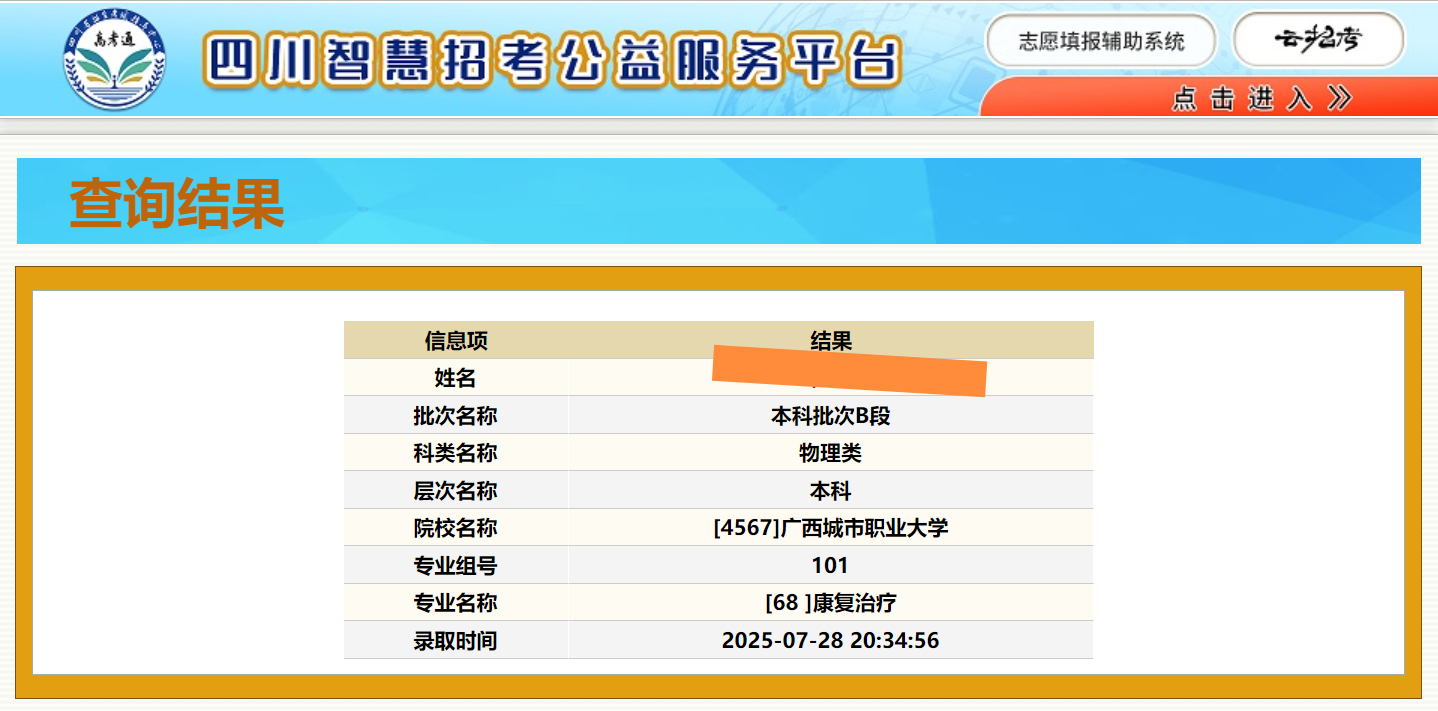This screenshot has height=711, width=1438.
Task: Select the 信息项 column header
Action: pyautogui.click(x=456, y=341)
